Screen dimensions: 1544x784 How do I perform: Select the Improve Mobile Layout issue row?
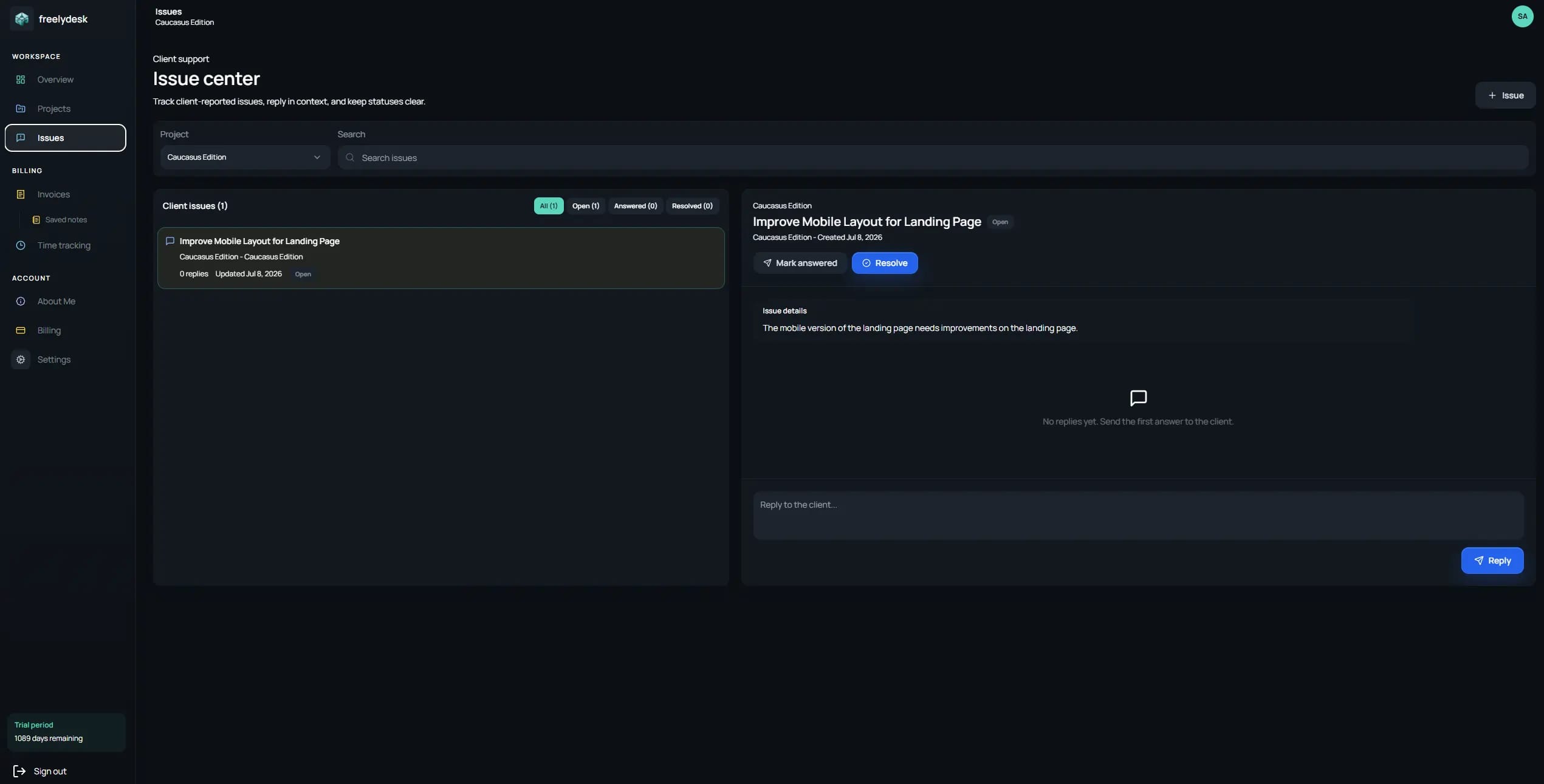pyautogui.click(x=441, y=258)
